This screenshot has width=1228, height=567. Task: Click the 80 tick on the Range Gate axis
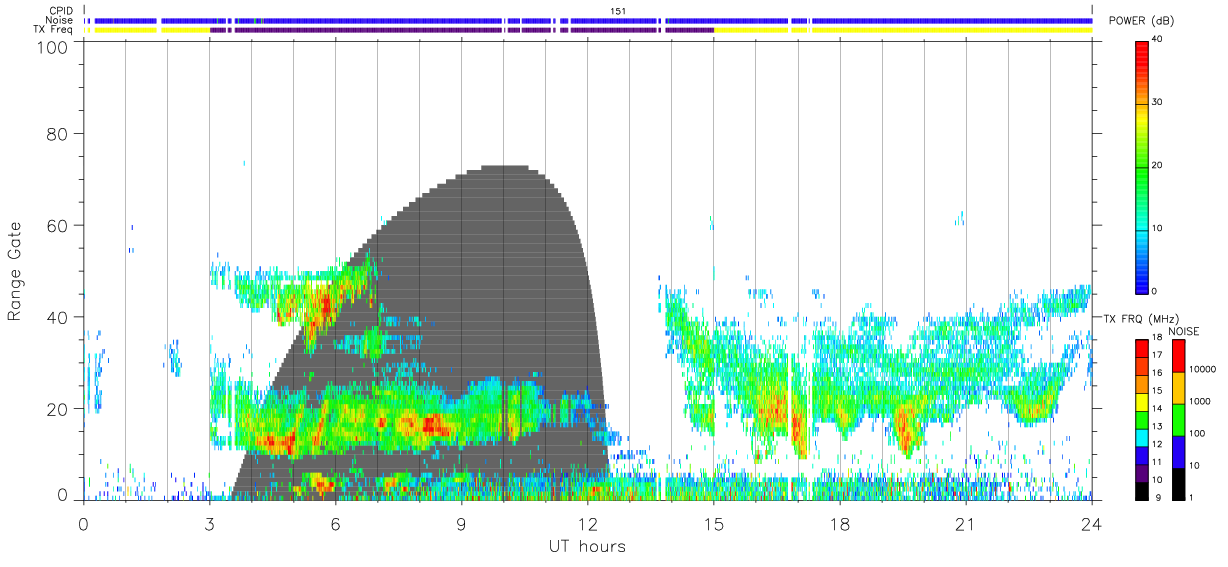point(59,133)
